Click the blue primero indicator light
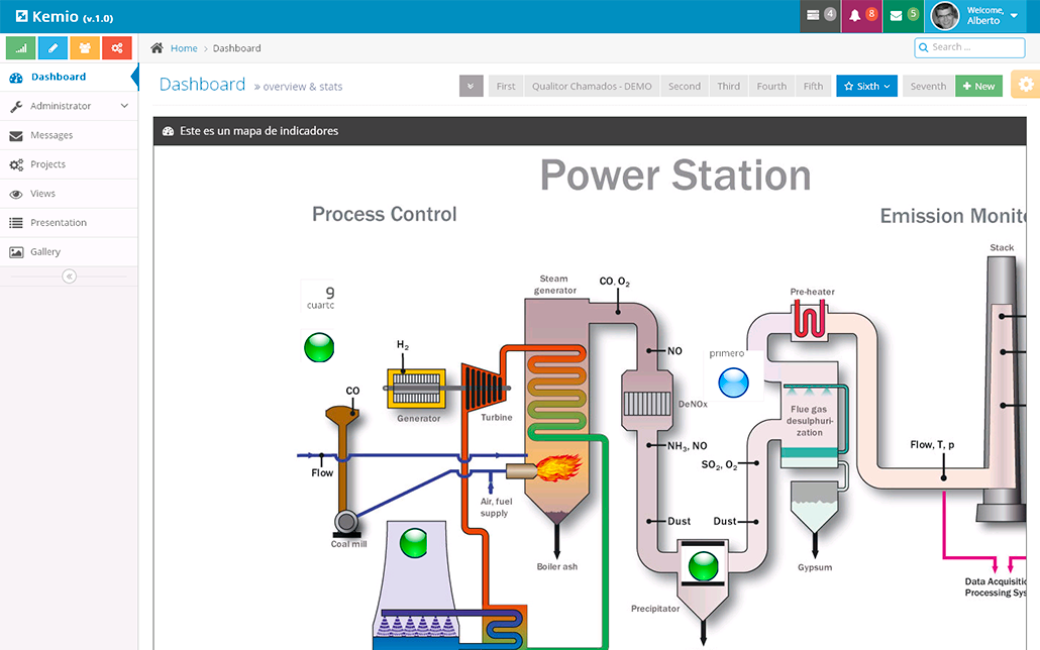1040x650 pixels. 733,382
